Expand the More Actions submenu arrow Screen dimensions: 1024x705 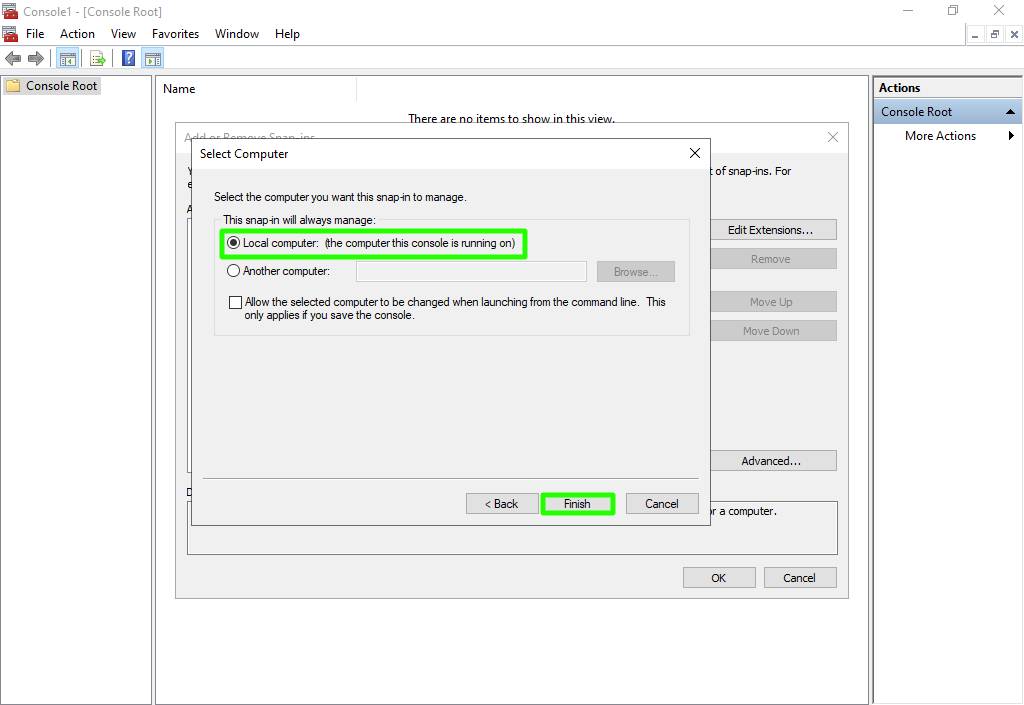tap(1011, 136)
